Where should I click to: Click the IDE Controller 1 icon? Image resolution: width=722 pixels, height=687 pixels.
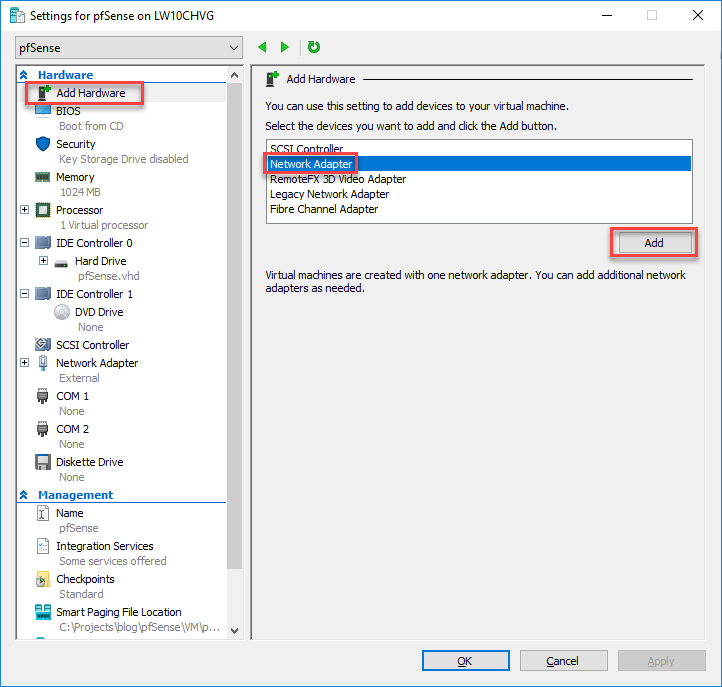pos(43,294)
